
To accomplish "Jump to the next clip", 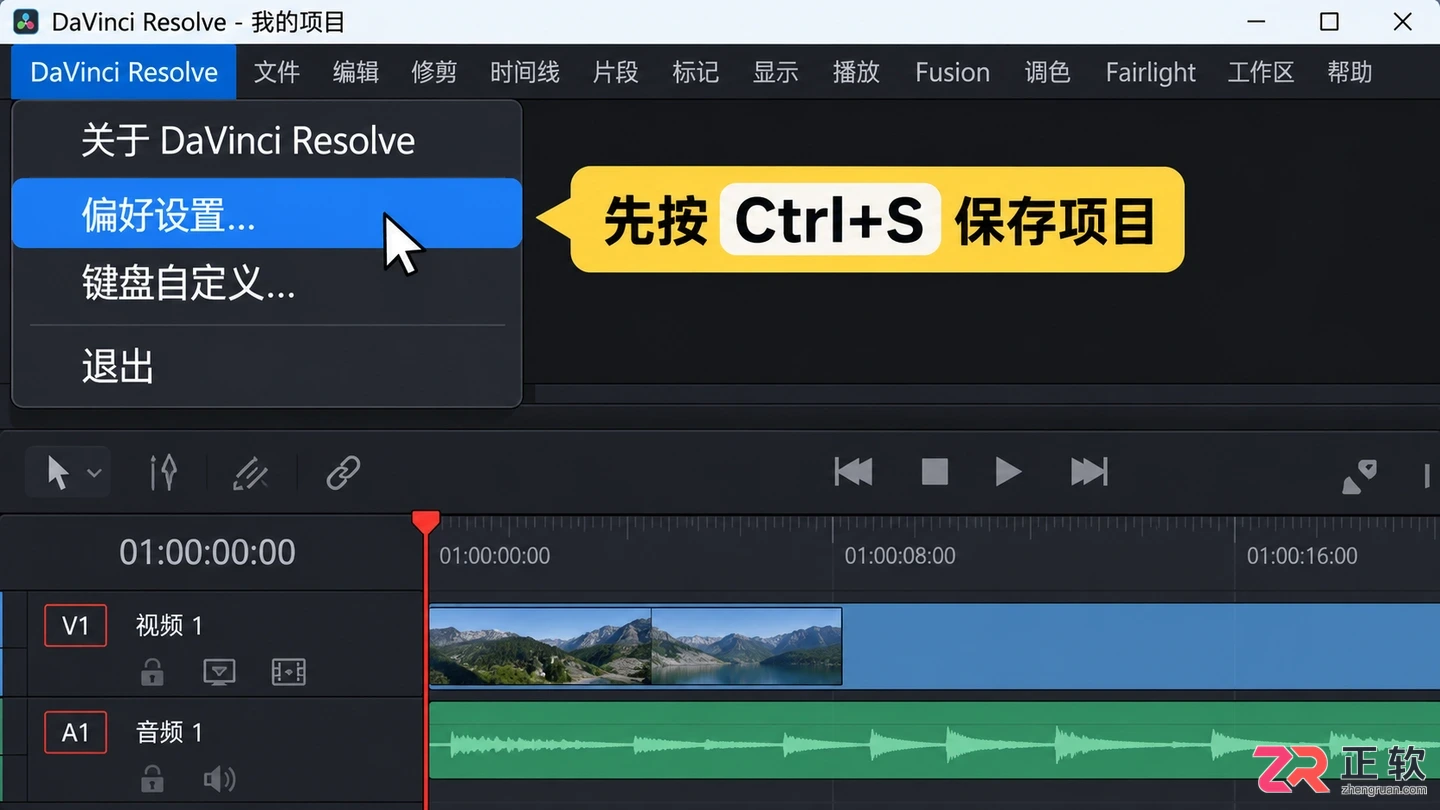I will coord(1089,471).
